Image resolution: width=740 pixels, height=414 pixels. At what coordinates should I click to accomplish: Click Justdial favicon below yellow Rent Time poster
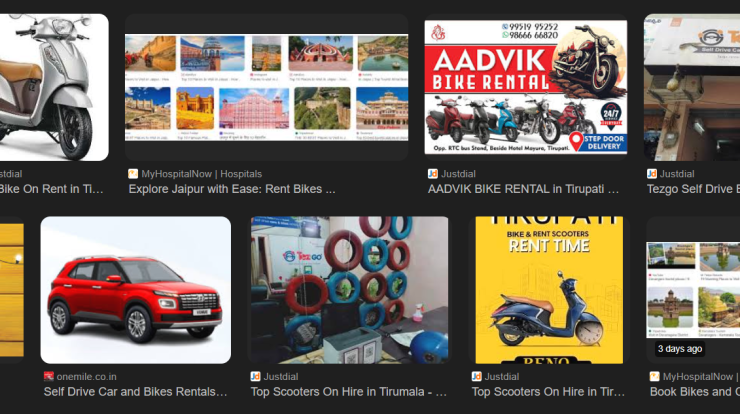coord(477,376)
